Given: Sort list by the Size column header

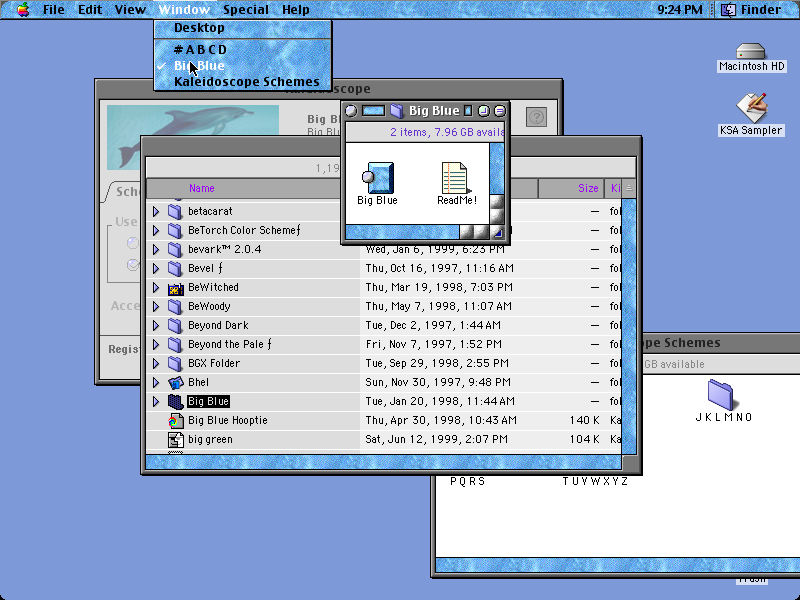Looking at the screenshot, I should 588,188.
